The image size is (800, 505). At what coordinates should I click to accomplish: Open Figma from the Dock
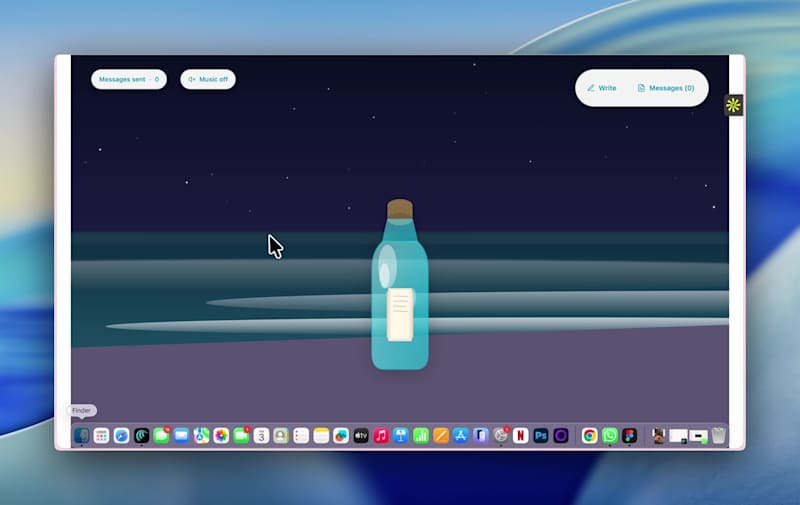point(630,436)
